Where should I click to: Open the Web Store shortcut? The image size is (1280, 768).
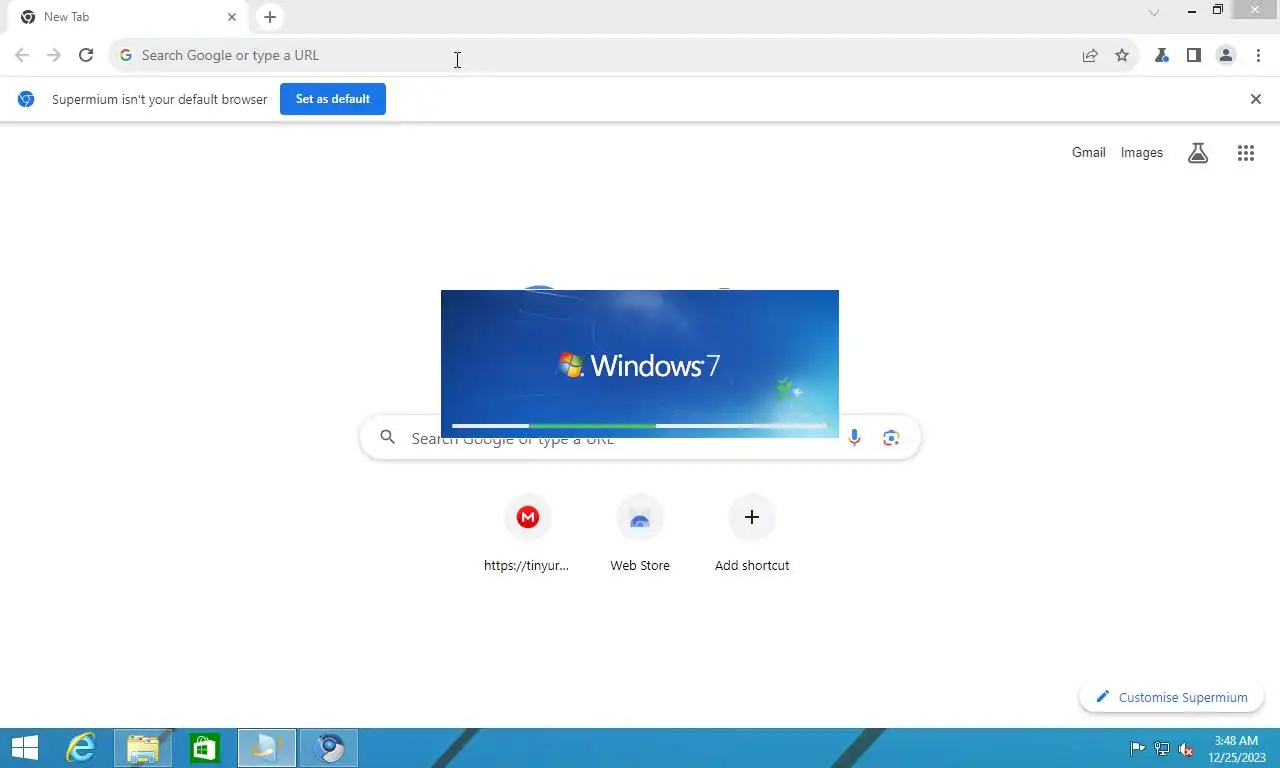(x=640, y=534)
